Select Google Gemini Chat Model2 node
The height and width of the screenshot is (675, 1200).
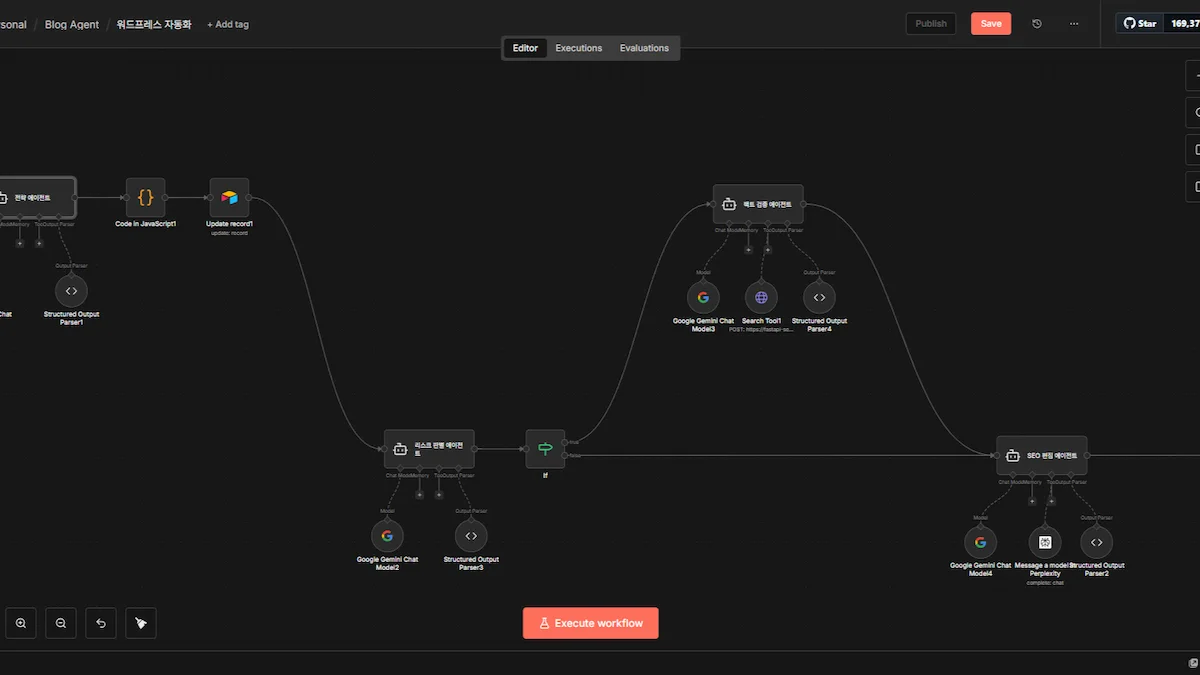click(387, 535)
